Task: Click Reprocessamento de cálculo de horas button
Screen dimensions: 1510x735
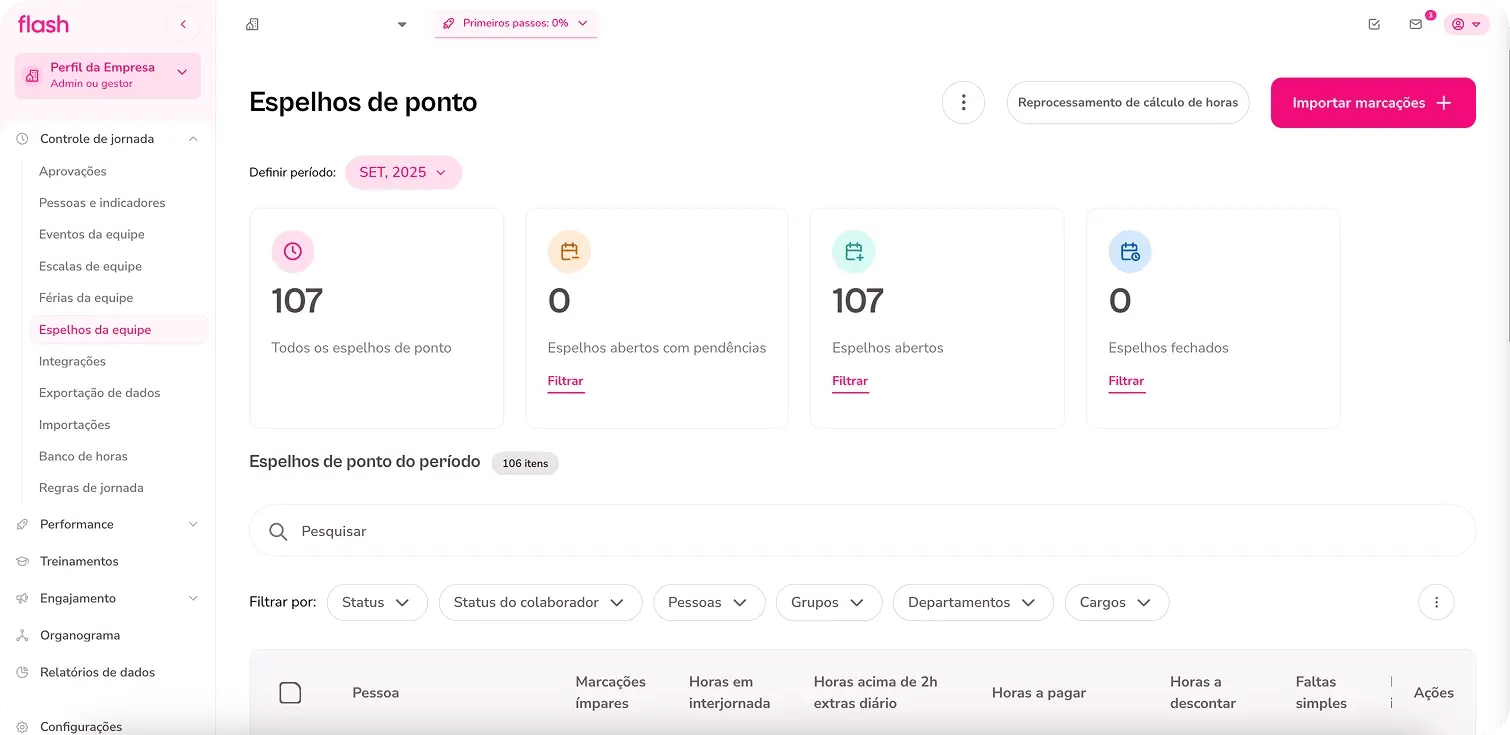Action: [x=1127, y=102]
